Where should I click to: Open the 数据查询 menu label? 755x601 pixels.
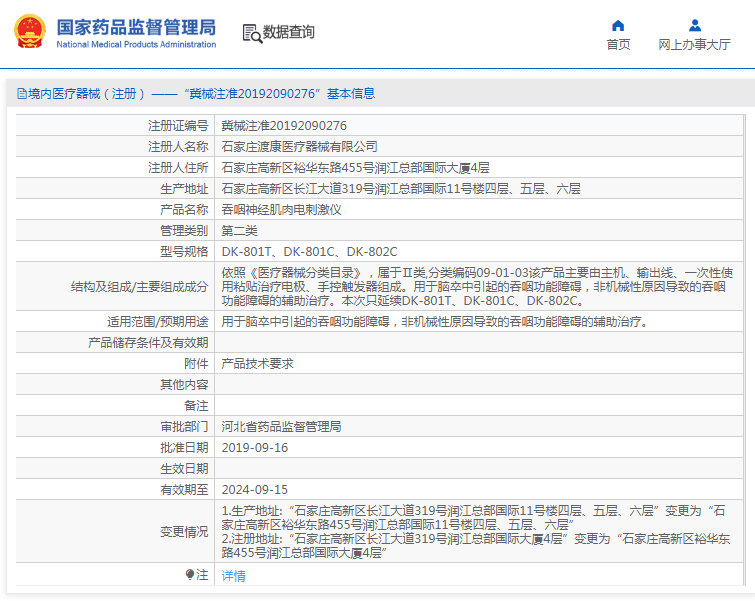click(x=289, y=32)
